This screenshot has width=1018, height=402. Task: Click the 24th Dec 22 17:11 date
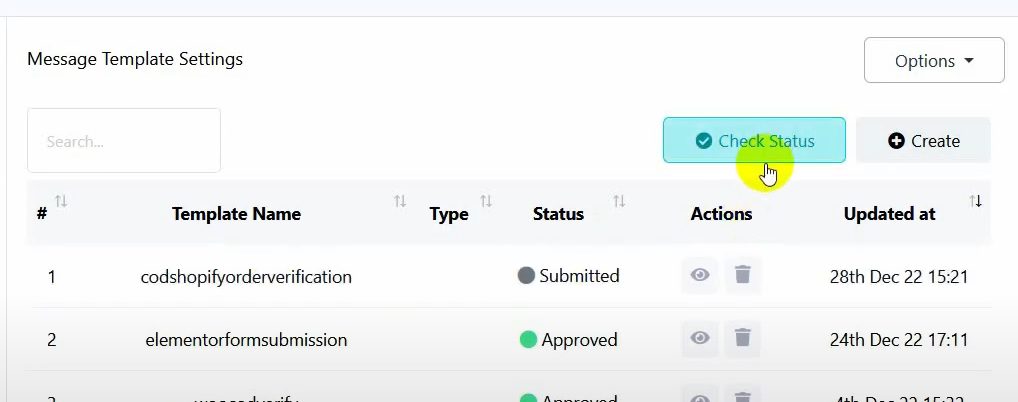click(x=899, y=340)
